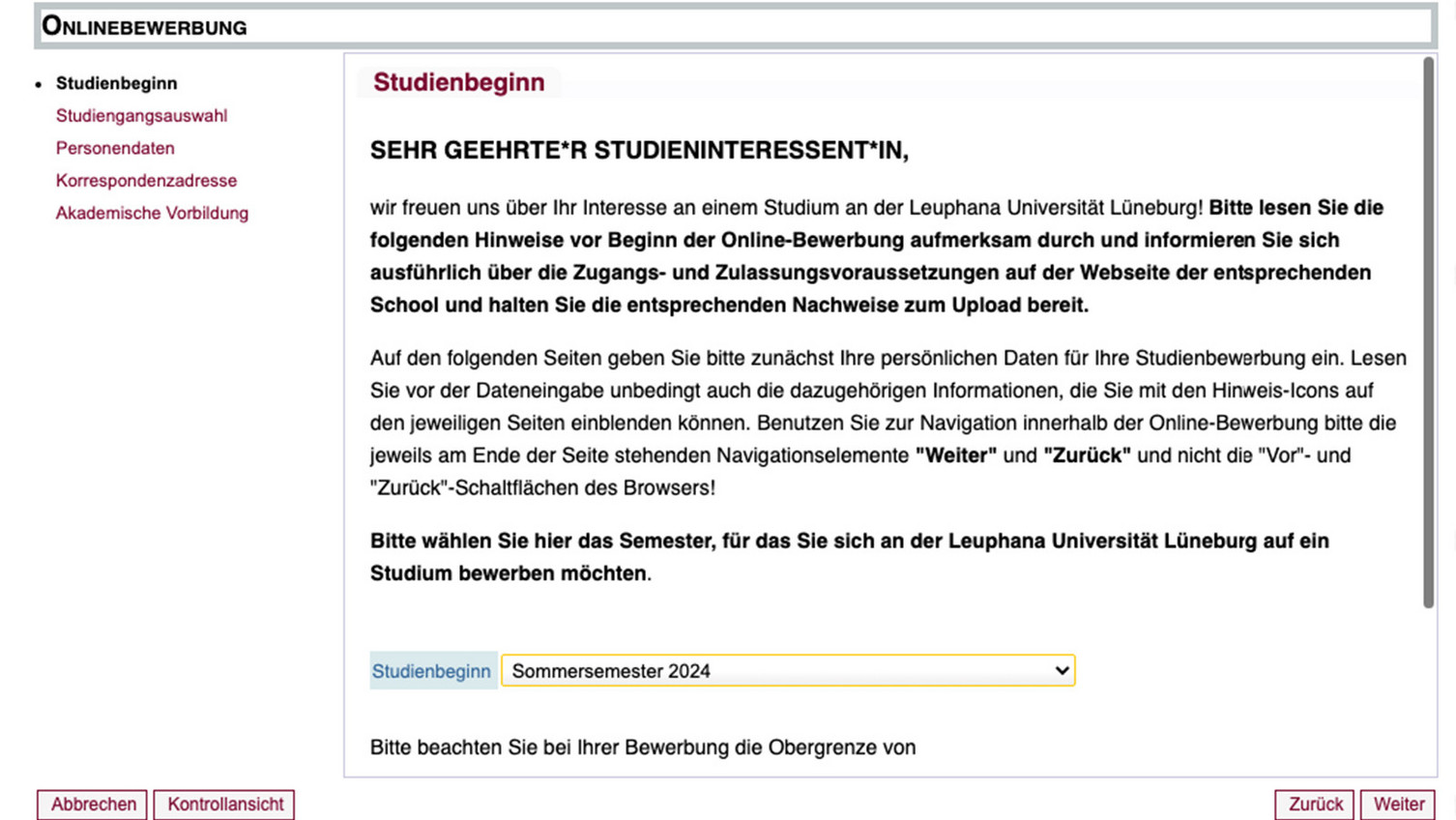Screen dimensions: 1456x820
Task: Click the red Studienbeginn panel heading
Action: click(x=458, y=82)
